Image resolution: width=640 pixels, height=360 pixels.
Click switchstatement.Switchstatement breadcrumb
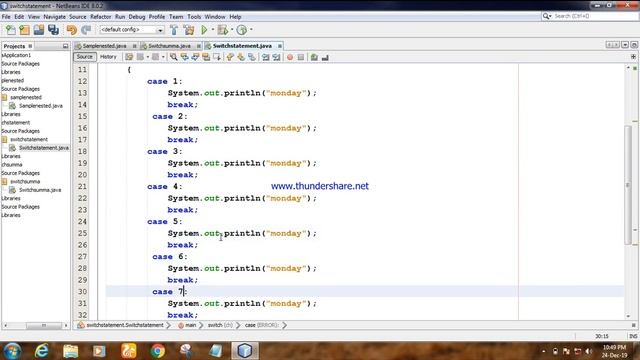124,325
